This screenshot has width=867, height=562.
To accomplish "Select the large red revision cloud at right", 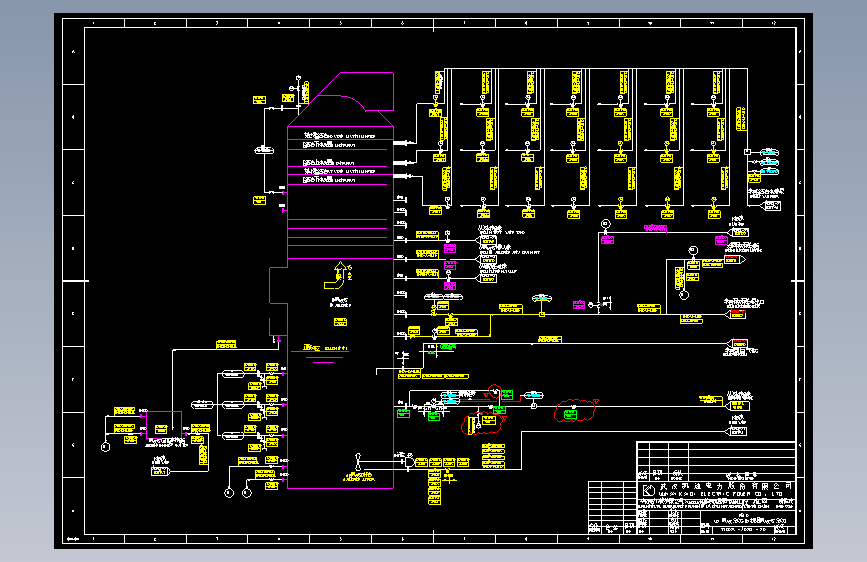I will click(x=575, y=411).
